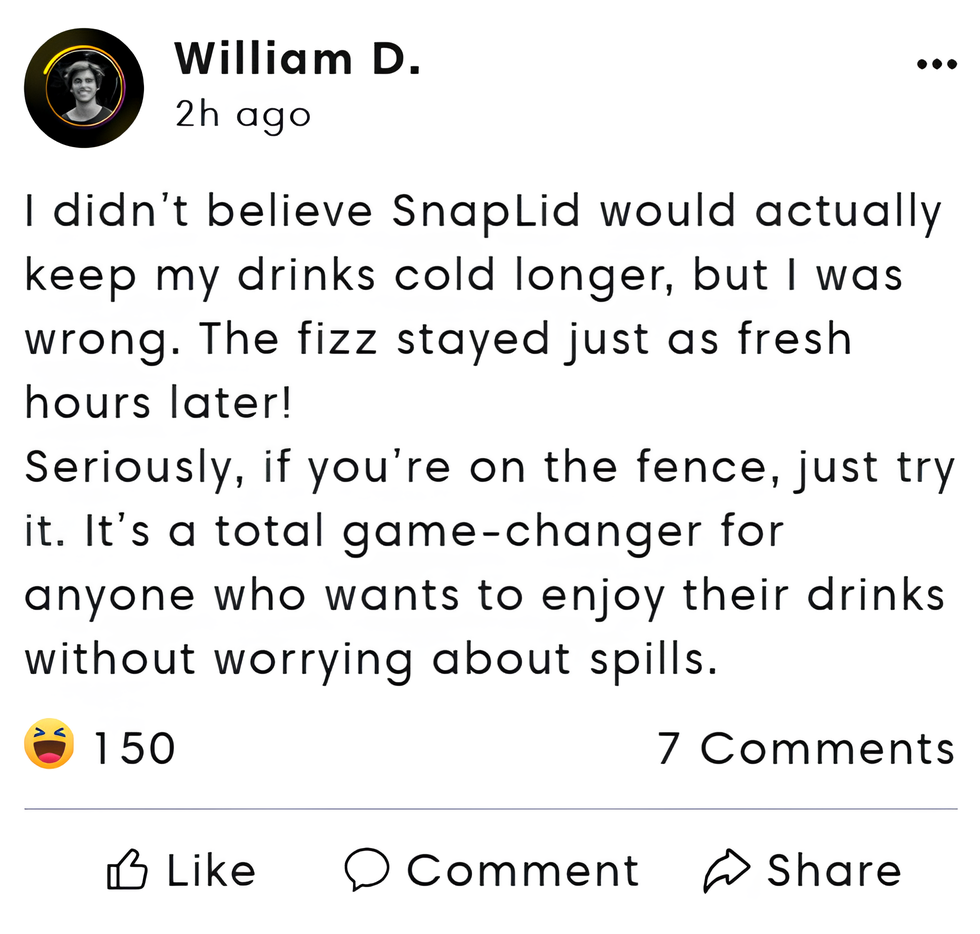Click the 'without worrying about spills' line
This screenshot has width=980, height=934.
pos(370,660)
